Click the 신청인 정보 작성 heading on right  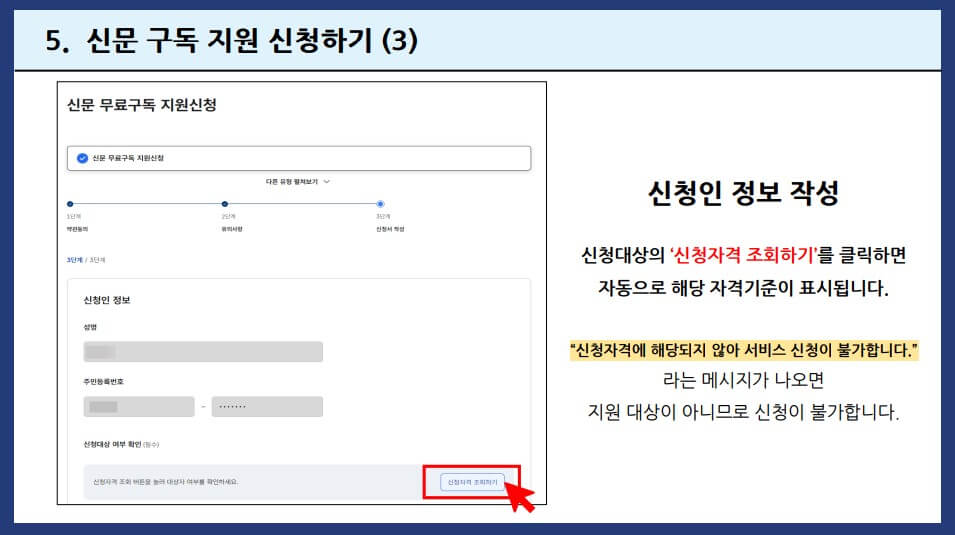pyautogui.click(x=743, y=193)
